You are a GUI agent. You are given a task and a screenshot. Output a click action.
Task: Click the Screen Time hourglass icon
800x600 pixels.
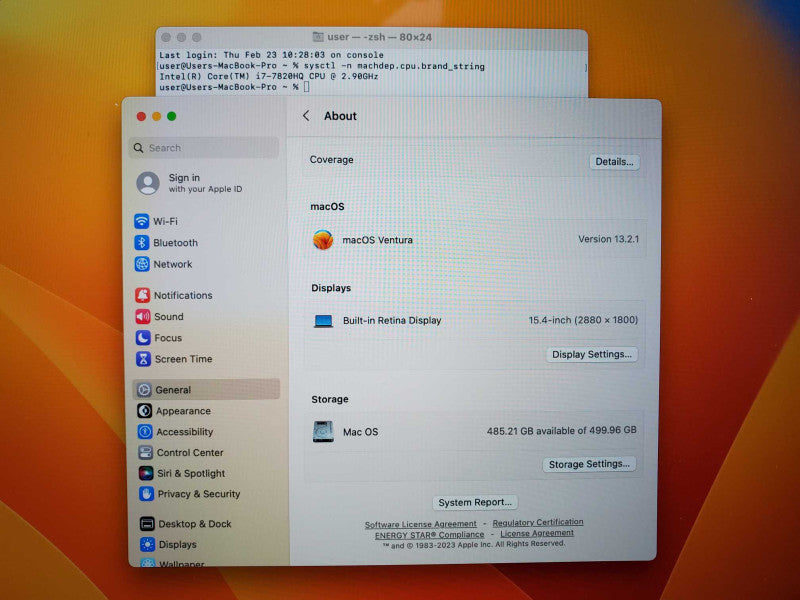pyautogui.click(x=143, y=359)
